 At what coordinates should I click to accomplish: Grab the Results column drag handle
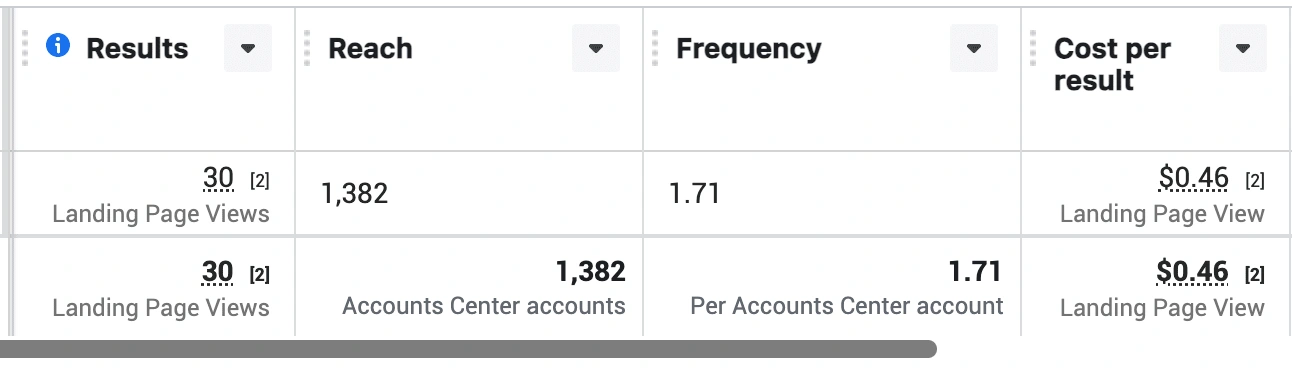point(25,48)
